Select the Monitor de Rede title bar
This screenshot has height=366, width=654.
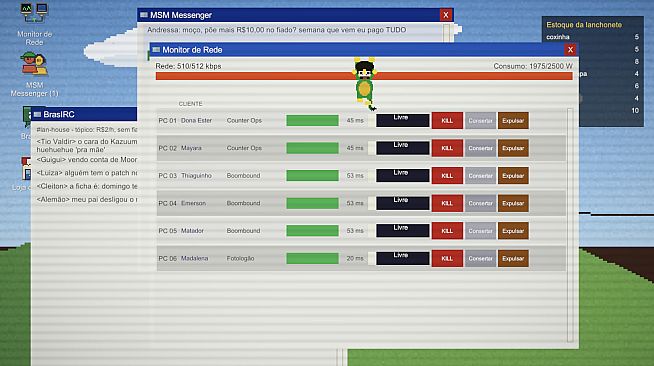pyautogui.click(x=363, y=50)
